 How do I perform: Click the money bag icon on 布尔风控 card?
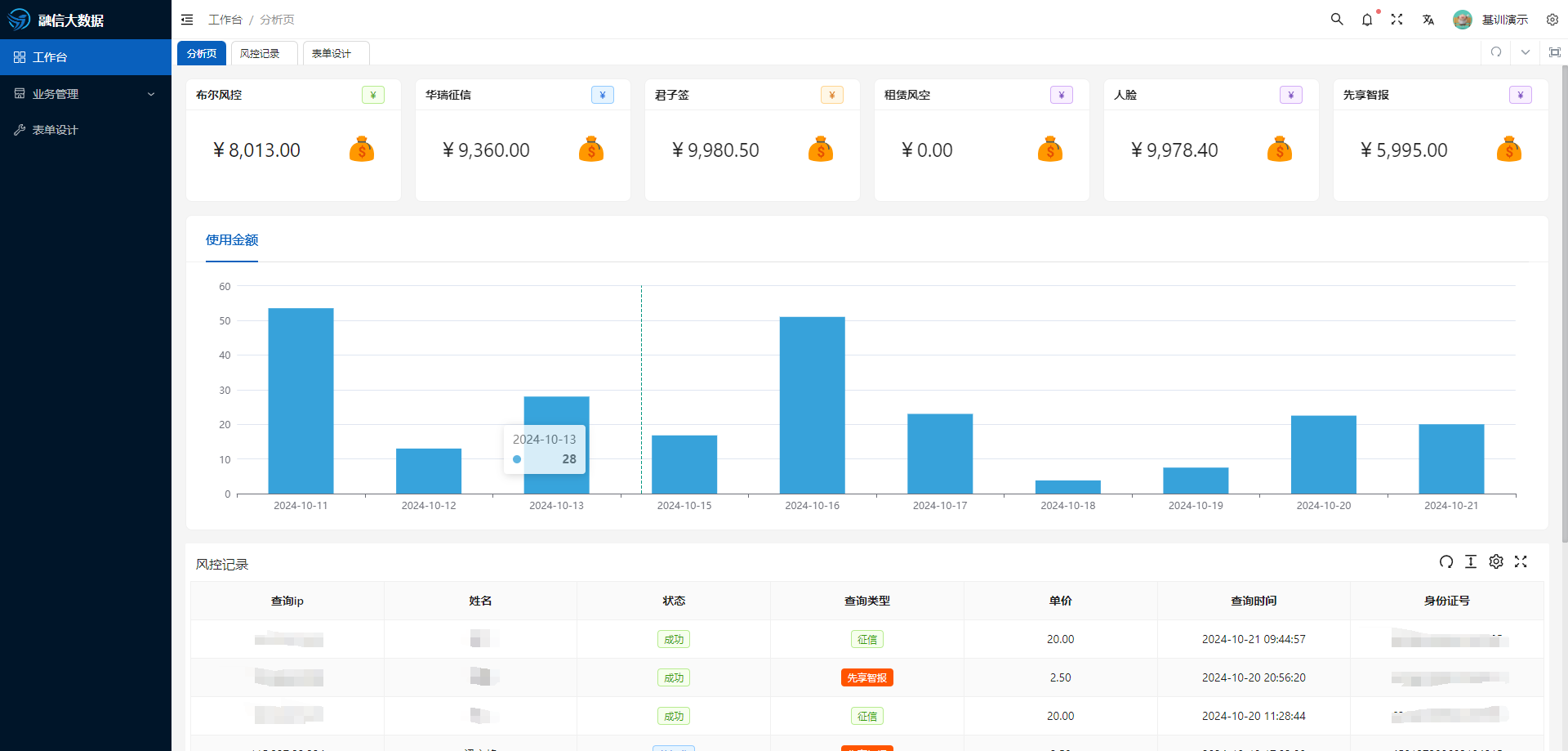[362, 150]
